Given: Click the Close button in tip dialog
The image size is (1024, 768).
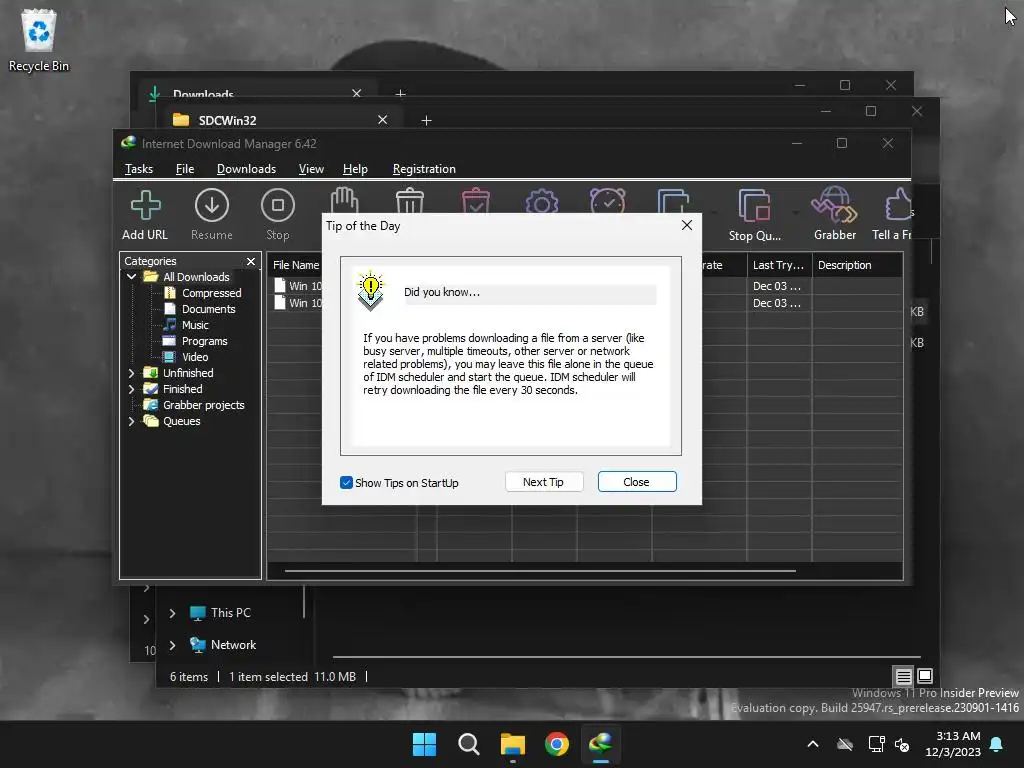Looking at the screenshot, I should [x=637, y=482].
